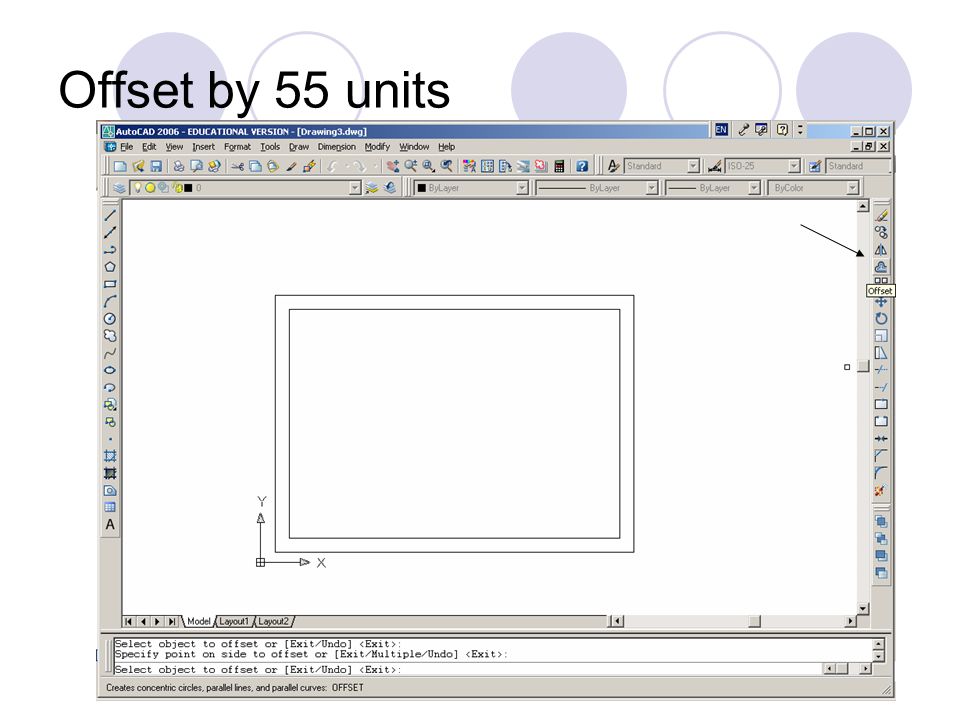Select the Rectangle draw tool
The image size is (960, 720).
pyautogui.click(x=110, y=284)
